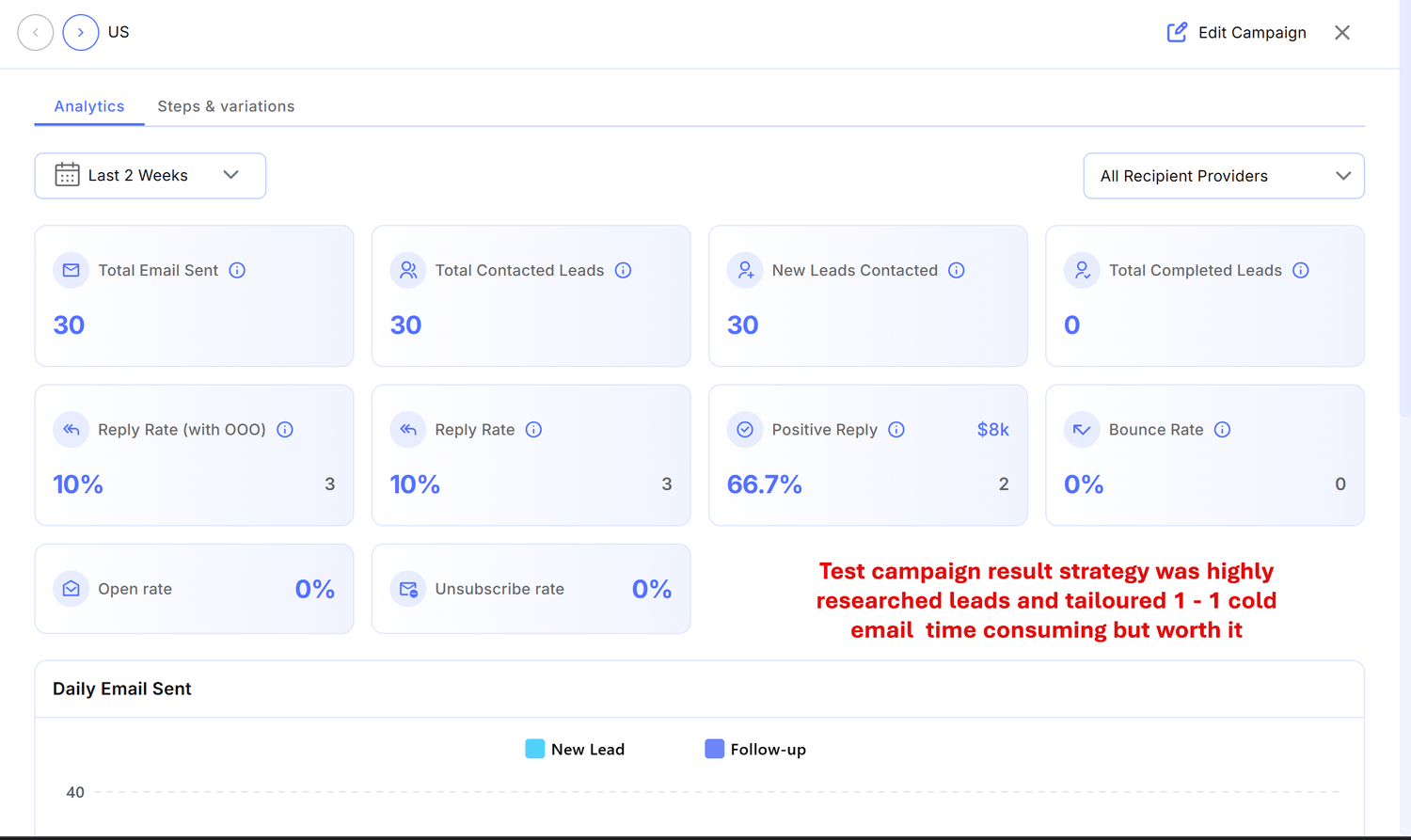The image size is (1411, 840).
Task: Click info icon next to Positive Reply
Action: (896, 430)
